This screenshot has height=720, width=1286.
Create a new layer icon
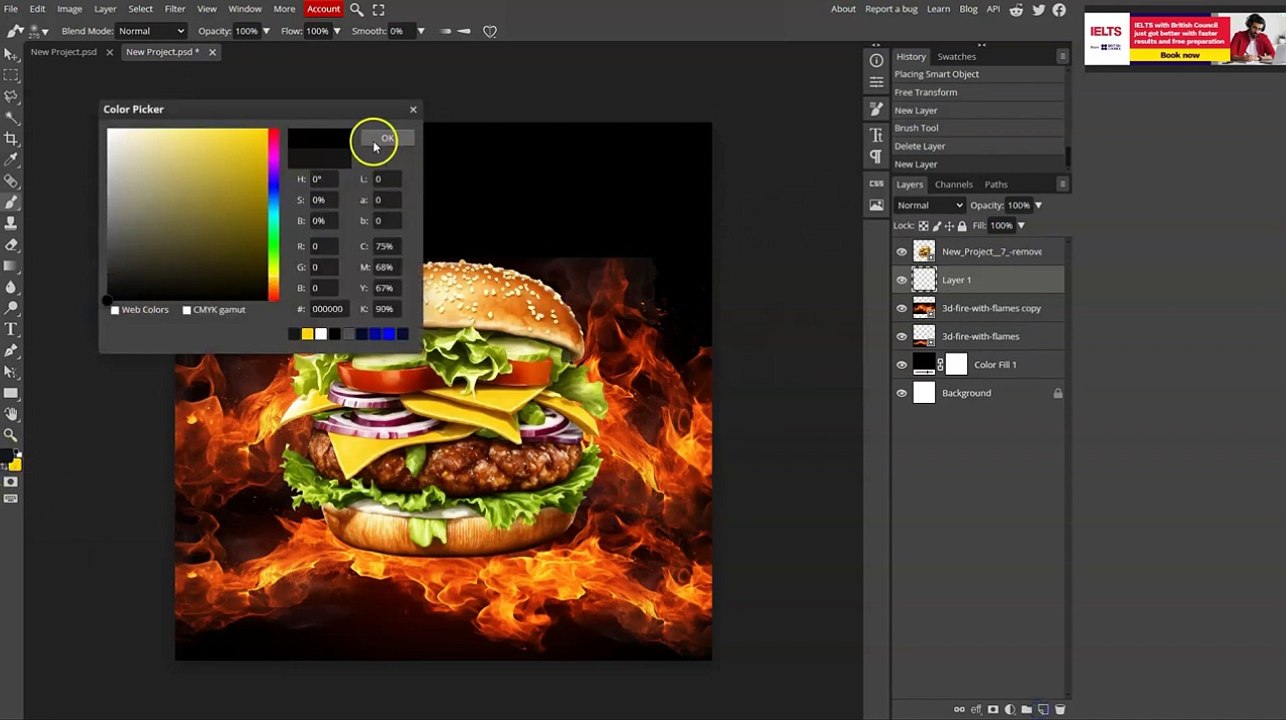[x=1043, y=709]
